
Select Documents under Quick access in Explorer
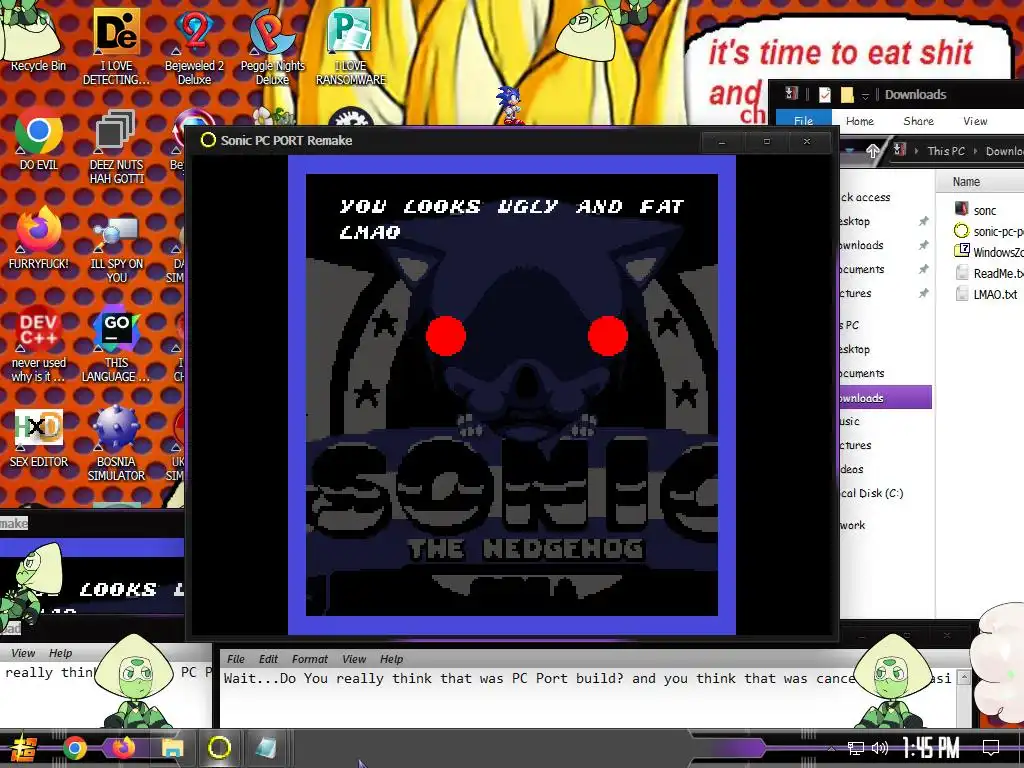[x=862, y=269]
